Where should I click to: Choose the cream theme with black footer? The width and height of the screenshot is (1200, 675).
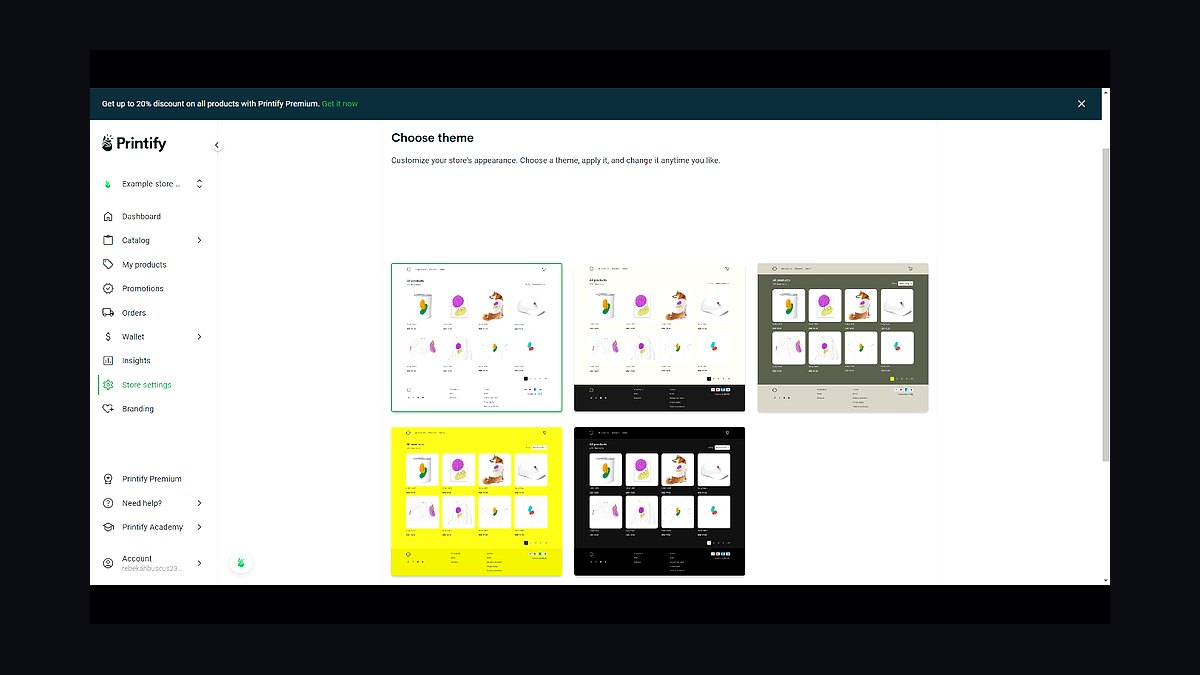click(x=660, y=337)
